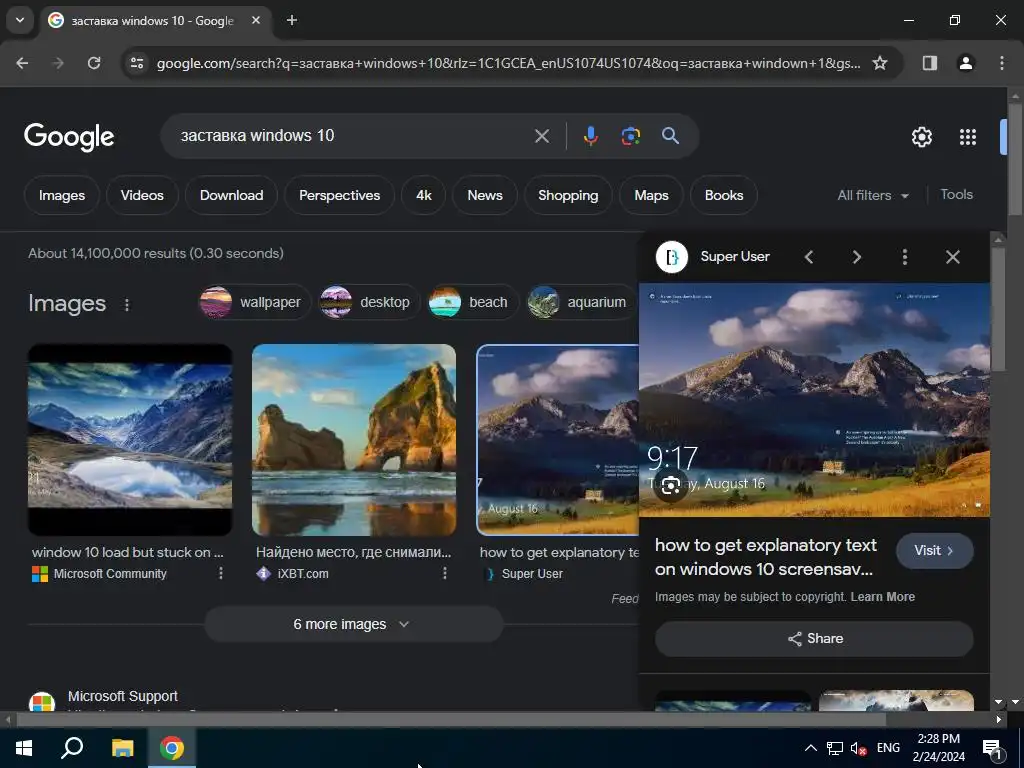Switch to the Images filter
Viewport: 1024px width, 768px height.
tap(61, 195)
